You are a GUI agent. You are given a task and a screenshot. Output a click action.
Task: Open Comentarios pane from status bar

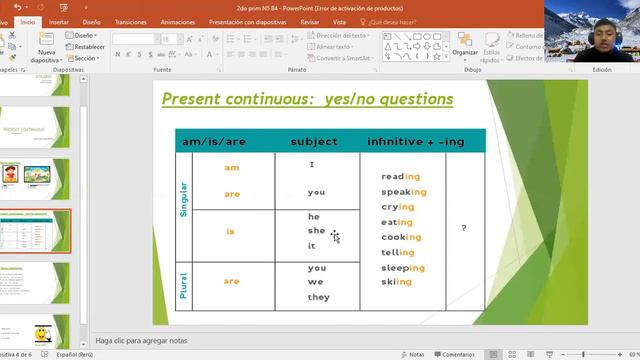point(454,354)
